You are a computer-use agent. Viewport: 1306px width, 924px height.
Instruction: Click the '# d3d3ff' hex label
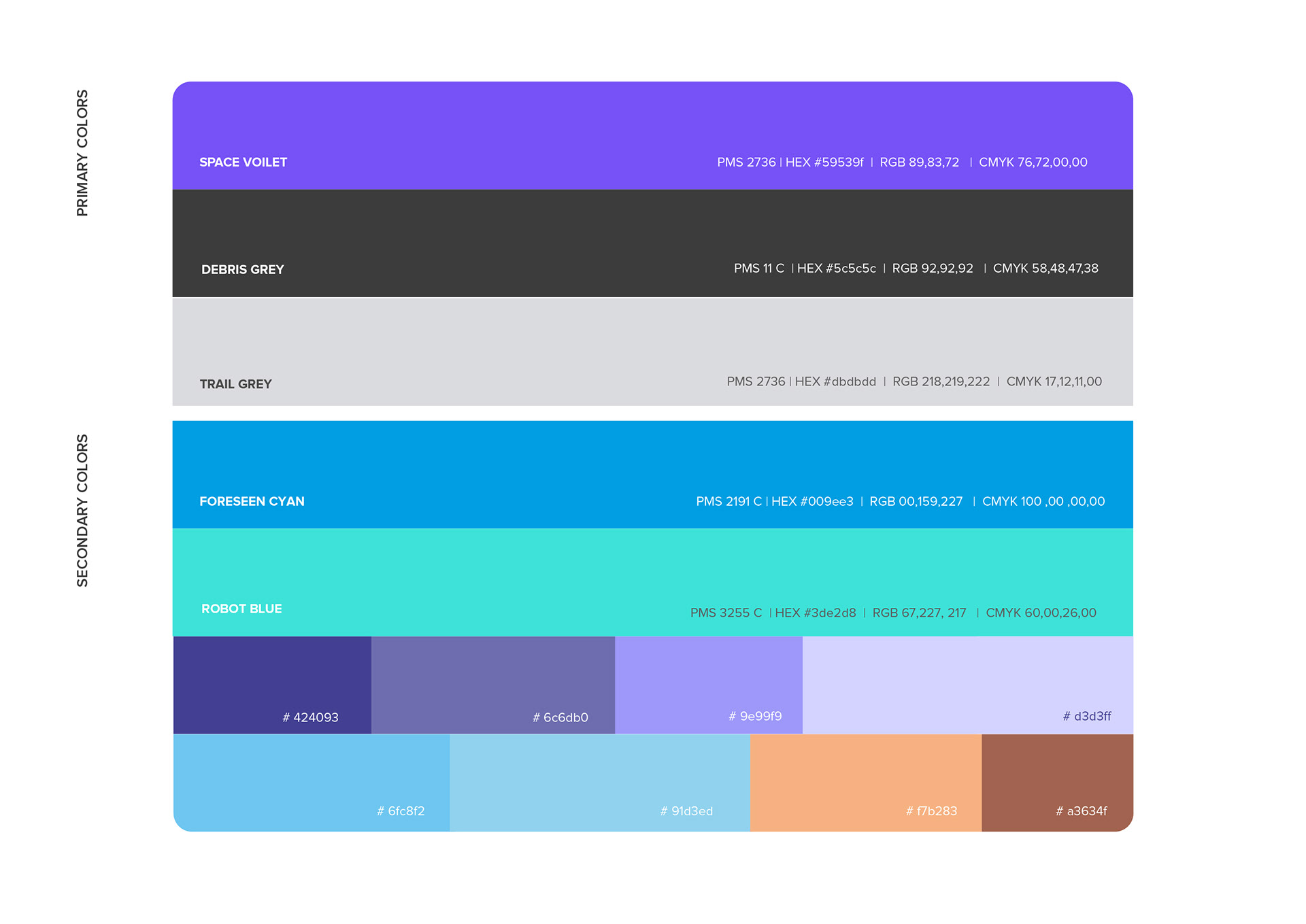point(1087,717)
